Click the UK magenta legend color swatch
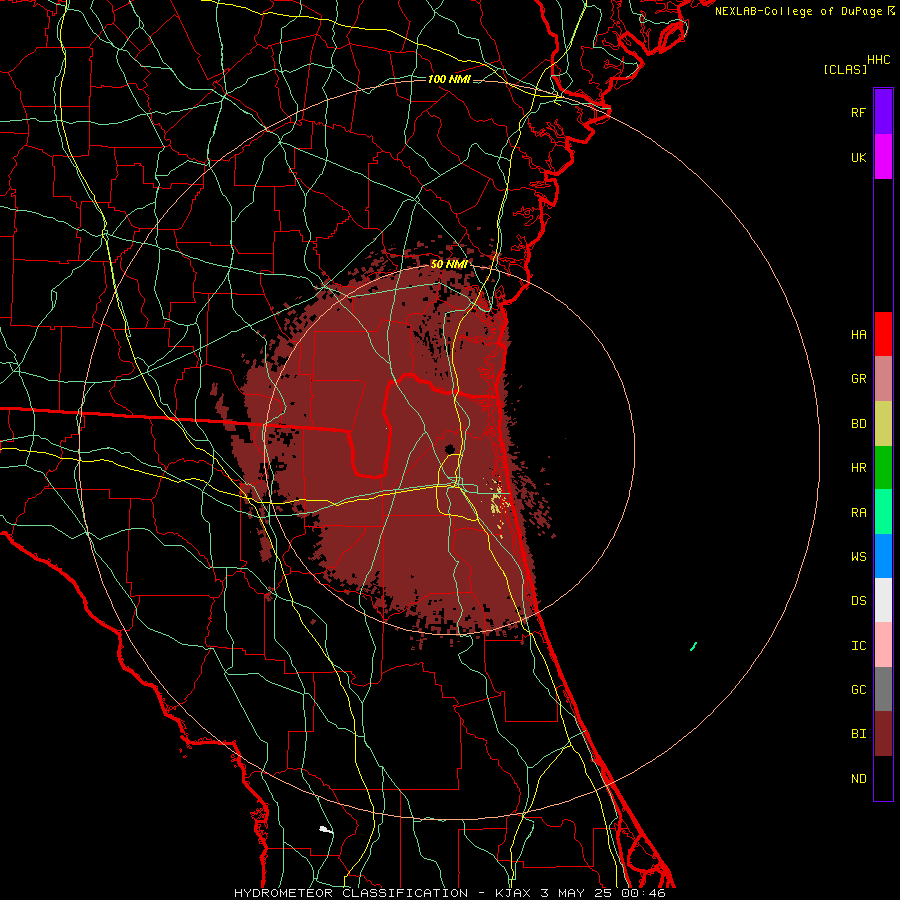The image size is (900, 900). coord(883,157)
